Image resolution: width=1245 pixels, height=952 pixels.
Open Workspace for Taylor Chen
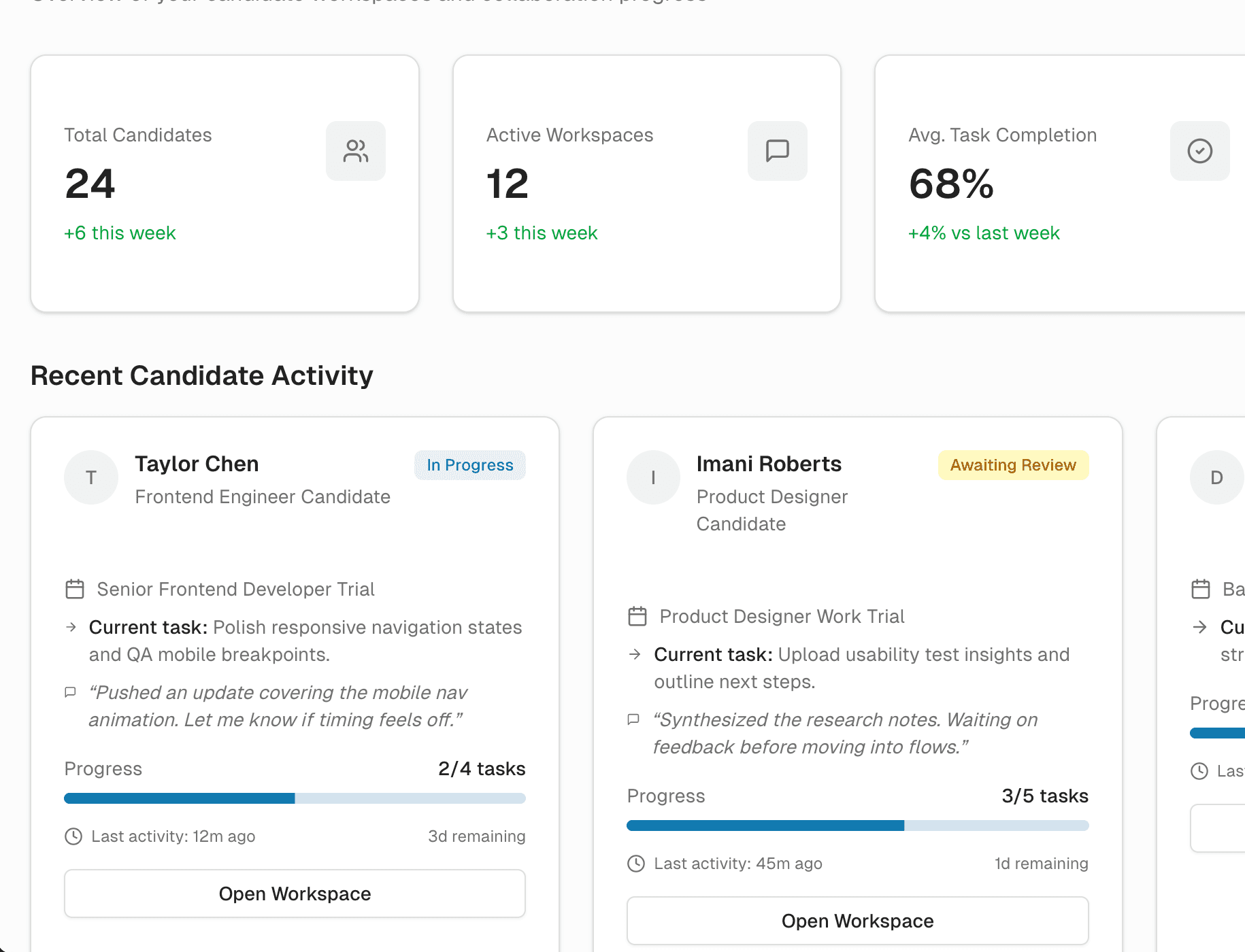(x=295, y=894)
